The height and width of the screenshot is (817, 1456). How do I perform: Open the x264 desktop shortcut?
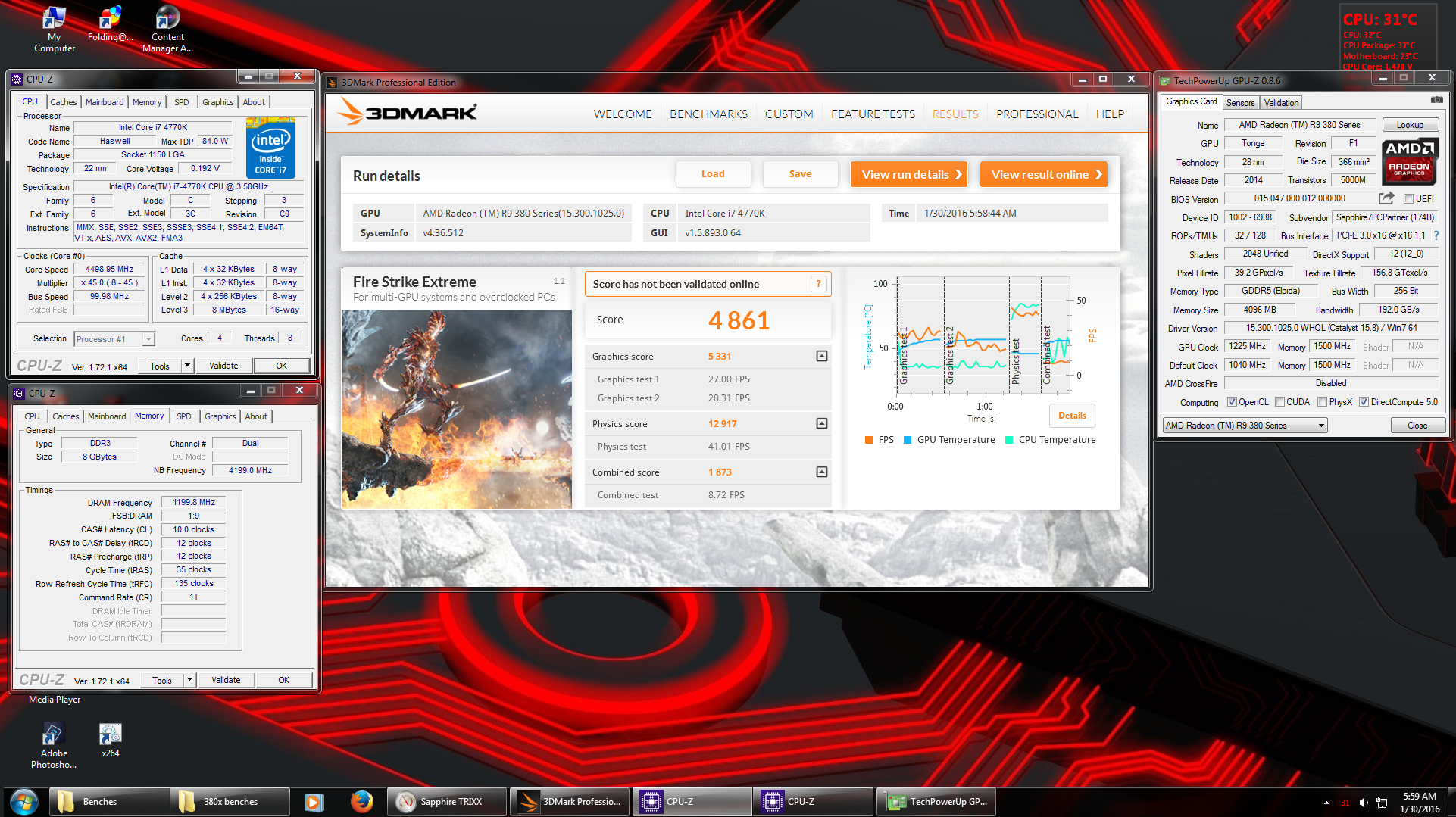[x=111, y=740]
